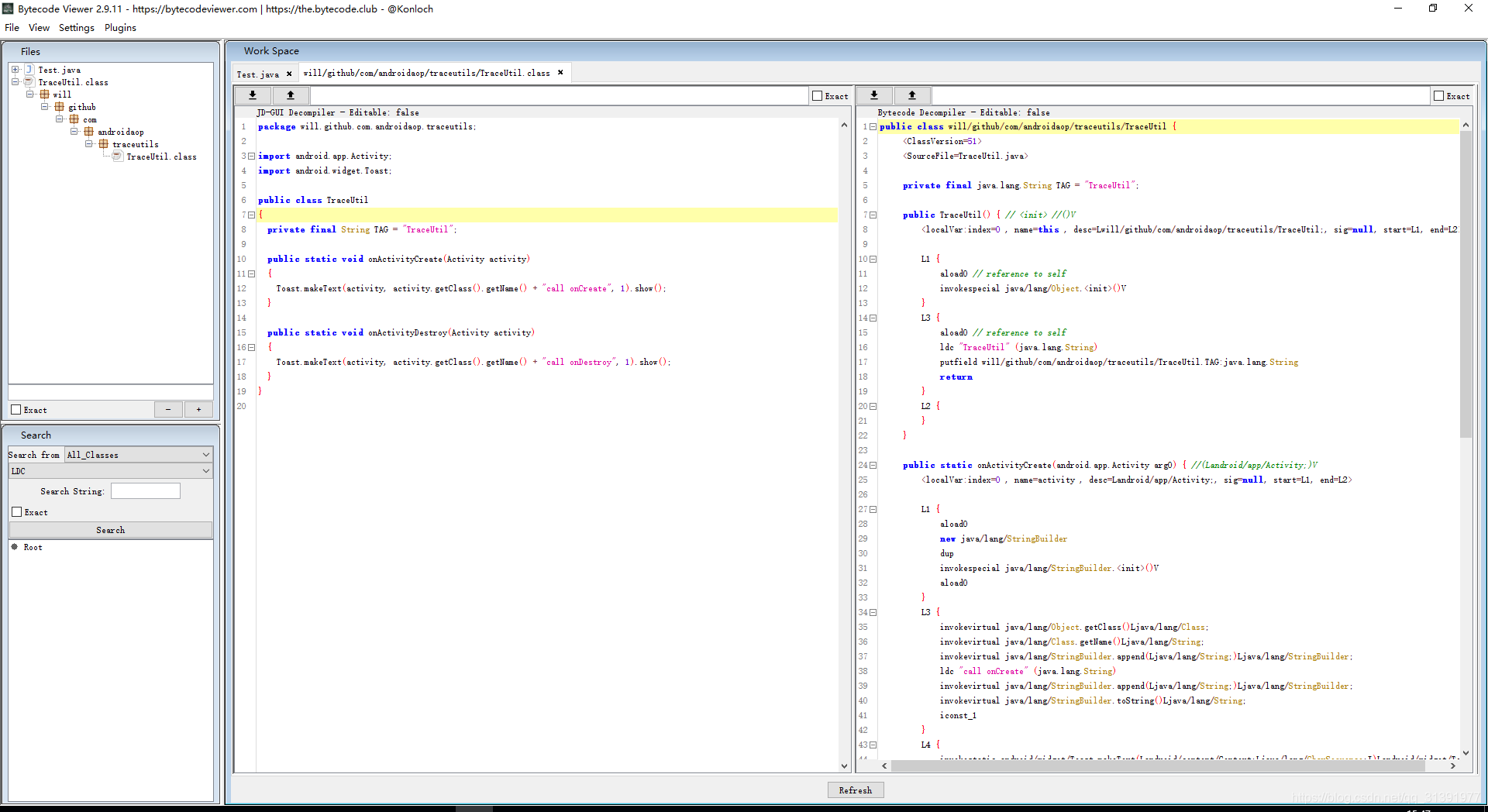Click '<ClassVersion=51>' line in bytecode pane
Viewport: 1488px width, 812px height.
pyautogui.click(x=942, y=141)
